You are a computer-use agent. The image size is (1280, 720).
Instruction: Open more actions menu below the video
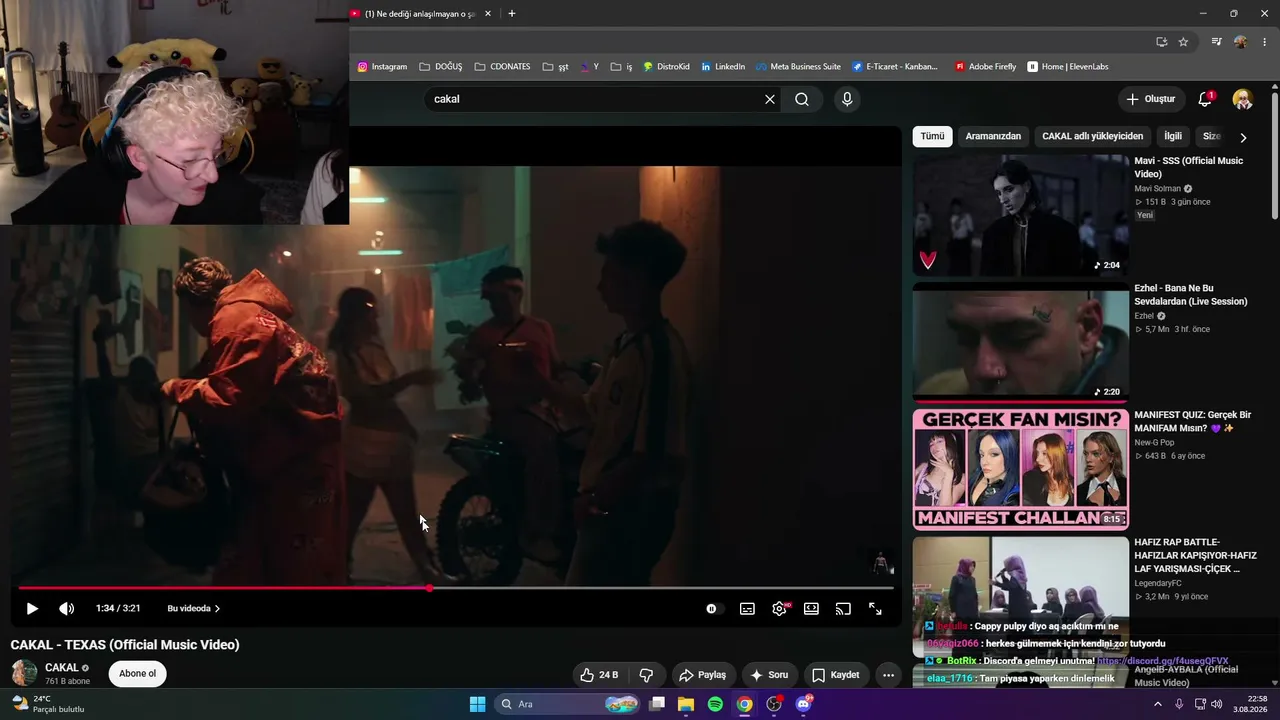888,675
